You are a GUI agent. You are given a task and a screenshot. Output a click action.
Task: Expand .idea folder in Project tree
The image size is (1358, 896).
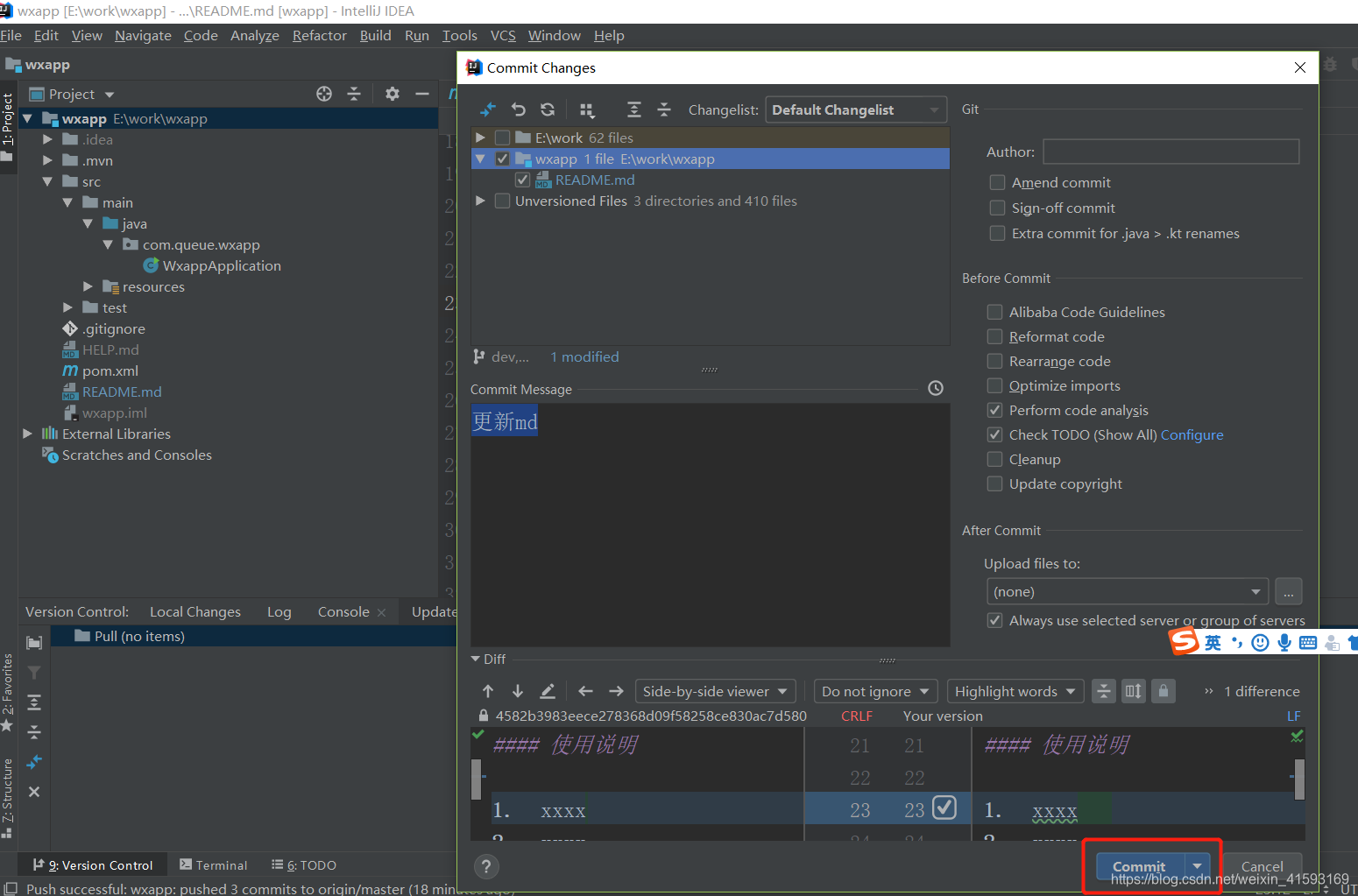(x=48, y=139)
